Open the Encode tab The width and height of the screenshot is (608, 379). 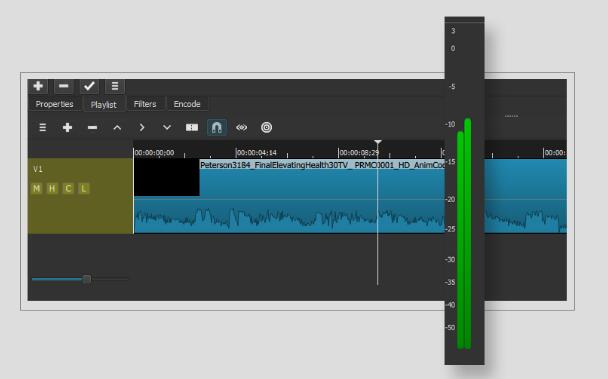pyautogui.click(x=187, y=104)
